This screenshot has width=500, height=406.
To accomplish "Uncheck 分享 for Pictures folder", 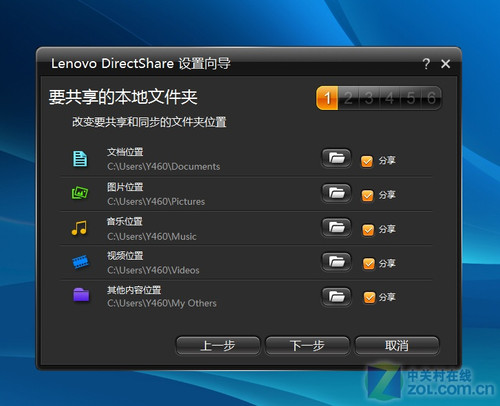I will tap(367, 195).
